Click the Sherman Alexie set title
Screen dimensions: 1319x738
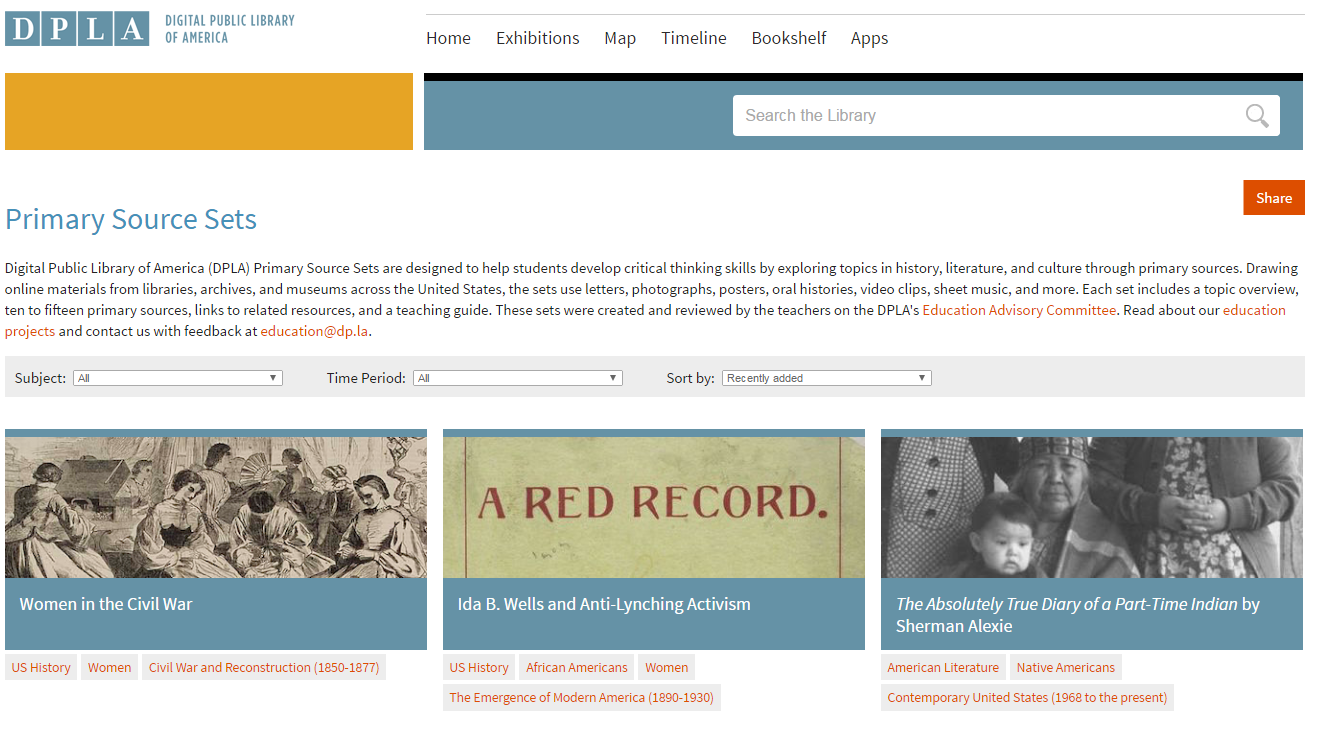1078,615
